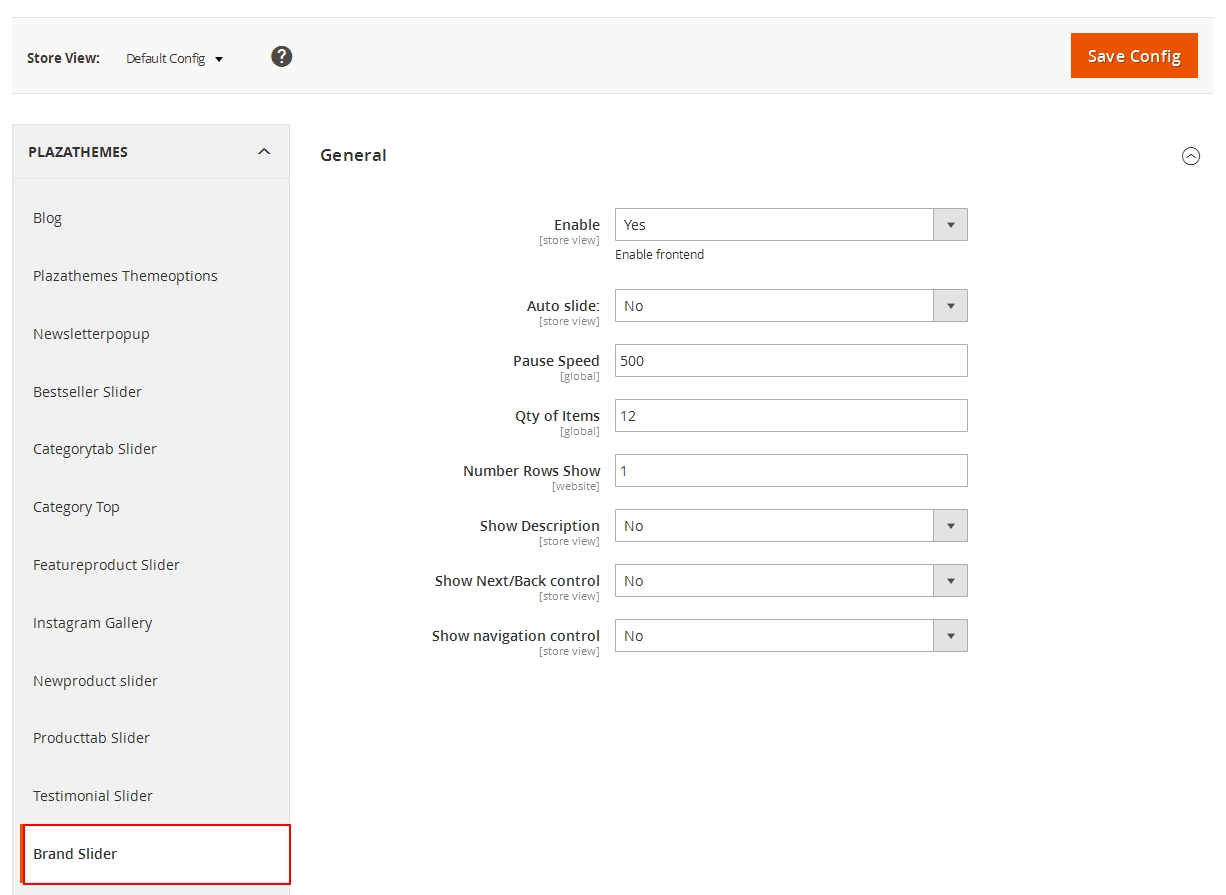Screen dimensions: 1226x895
Task: Select Instagram Gallery in sidebar
Action: click(92, 623)
